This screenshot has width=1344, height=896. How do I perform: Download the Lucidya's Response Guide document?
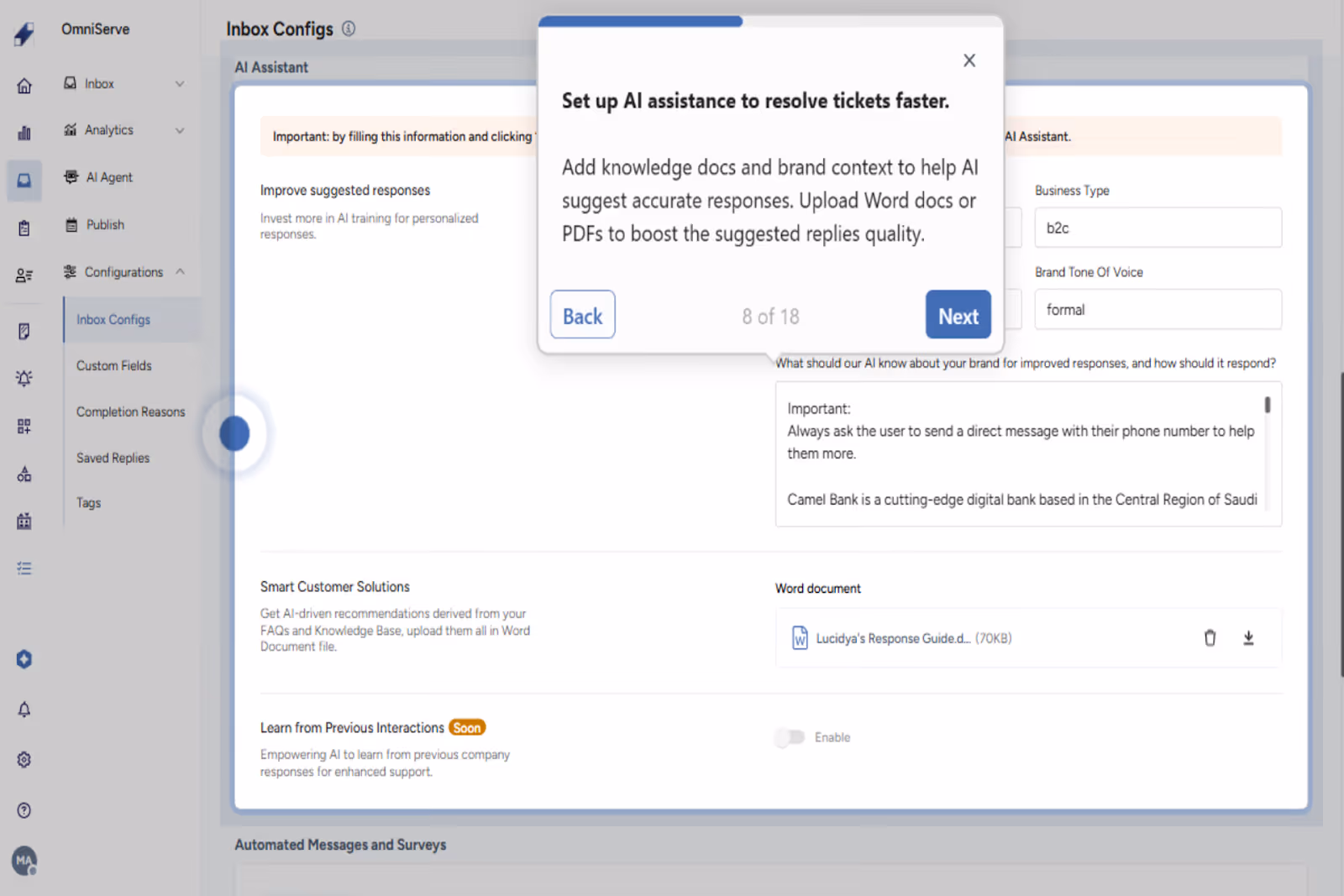click(x=1248, y=638)
